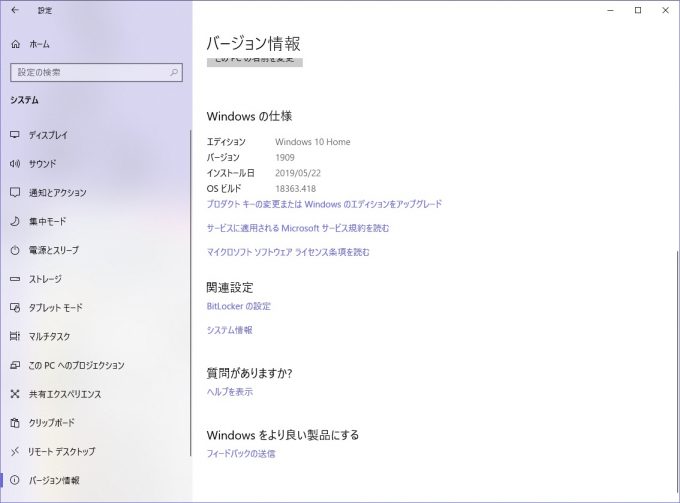
Task: Click the この PC へのプロジェクション icon
Action: coord(15,365)
